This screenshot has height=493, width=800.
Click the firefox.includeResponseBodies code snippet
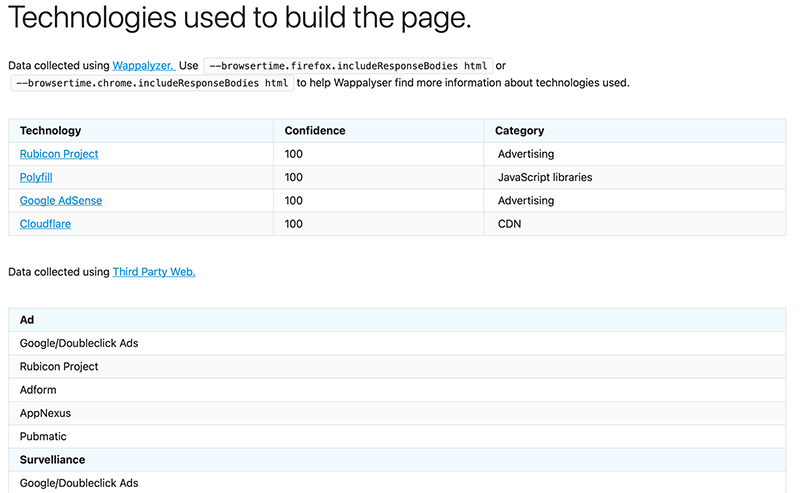348,66
